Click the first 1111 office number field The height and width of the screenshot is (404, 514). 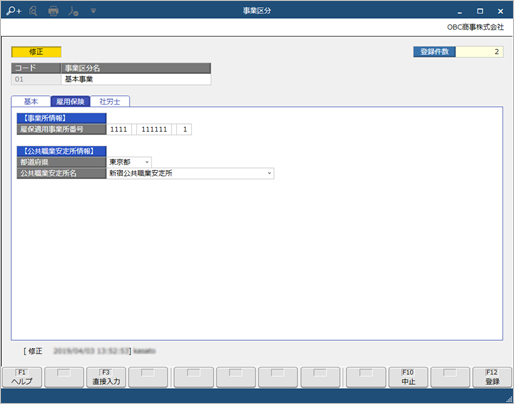[x=119, y=129]
